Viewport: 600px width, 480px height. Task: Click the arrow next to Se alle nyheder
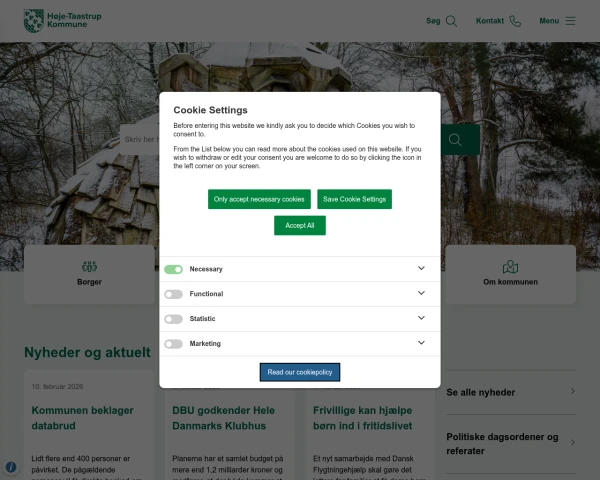point(572,391)
